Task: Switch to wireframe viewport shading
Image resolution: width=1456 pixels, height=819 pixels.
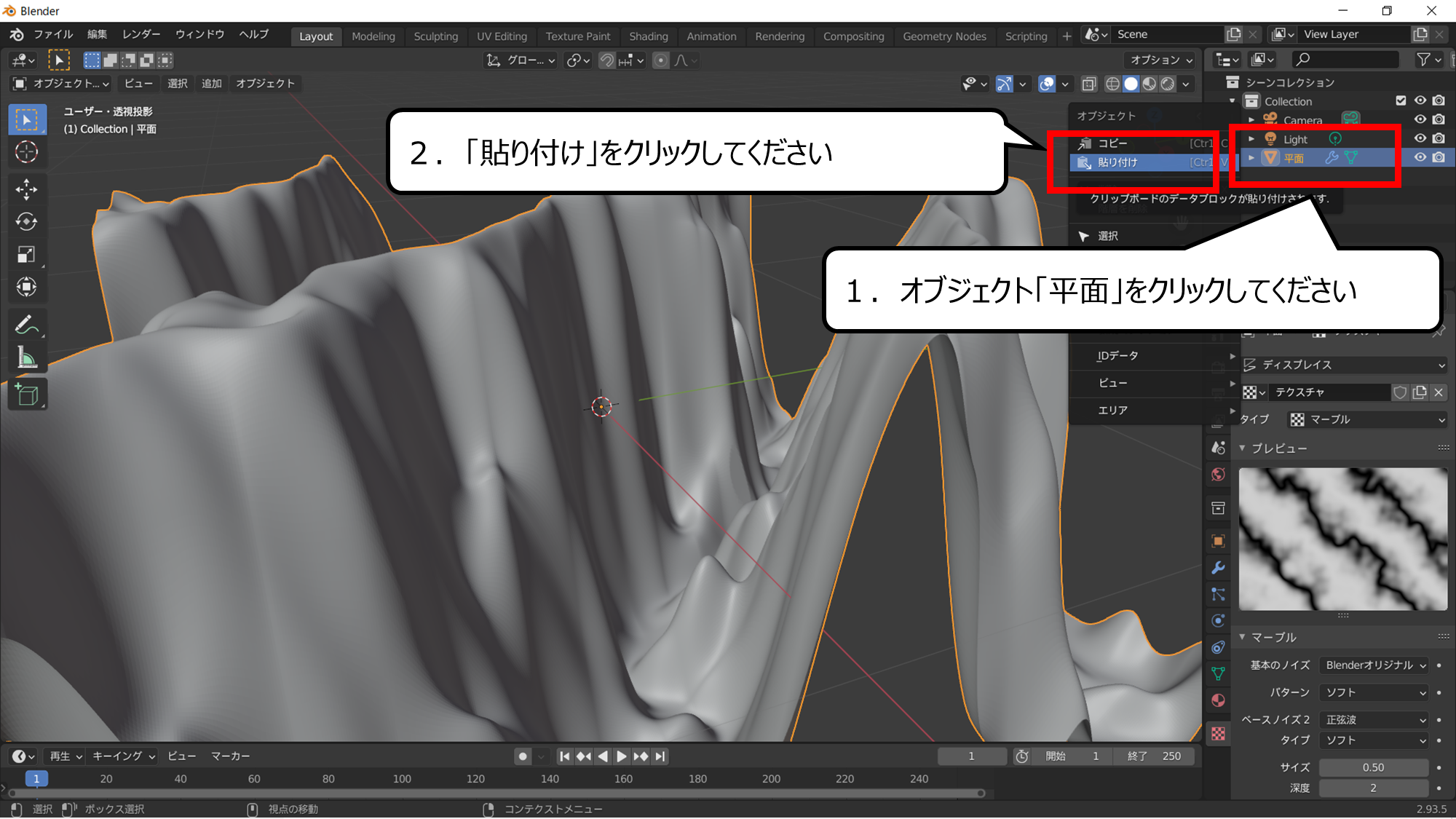Action: tap(1112, 84)
